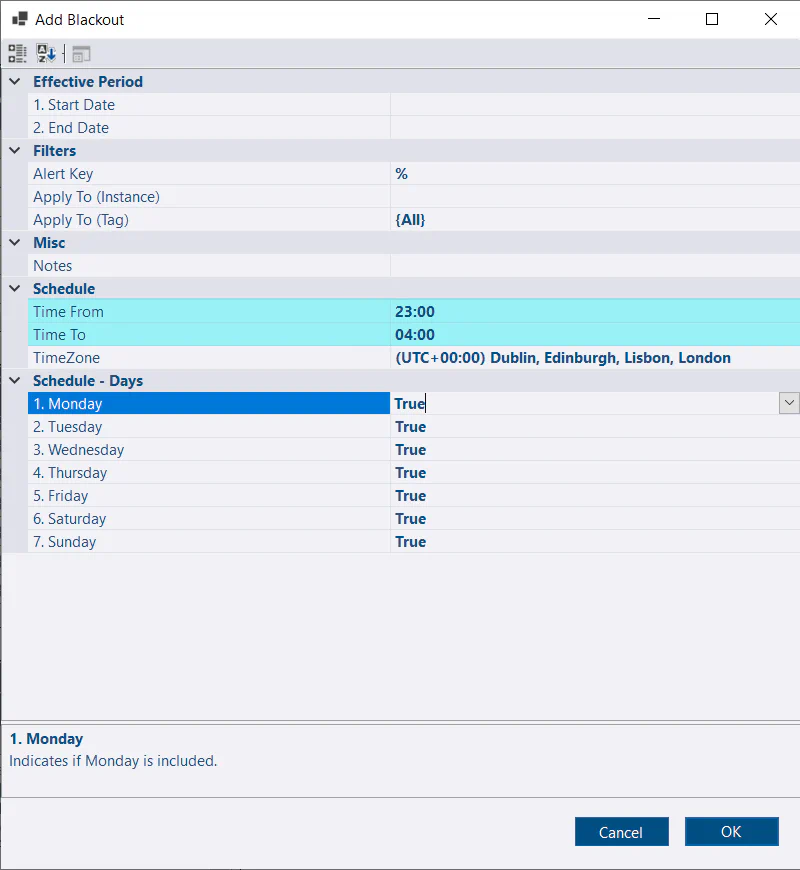Screen dimensions: 800x870
Task: Collapse the Schedule section
Action: coord(15,289)
